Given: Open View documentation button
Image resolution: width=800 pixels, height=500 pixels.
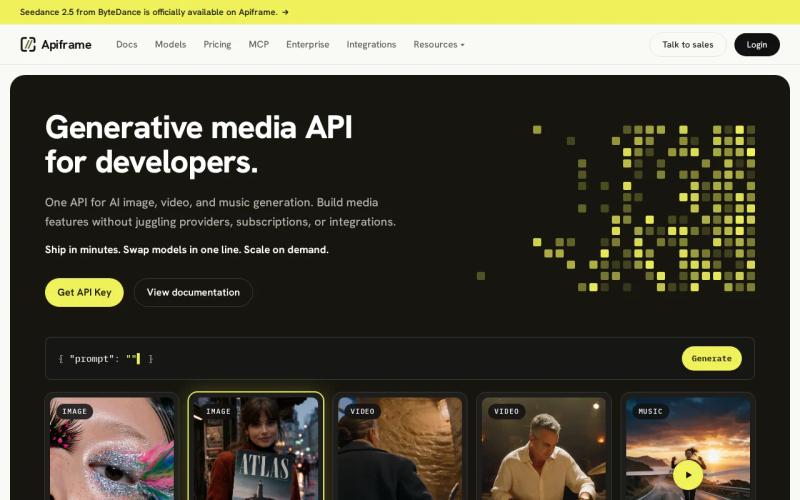Looking at the screenshot, I should (x=193, y=292).
